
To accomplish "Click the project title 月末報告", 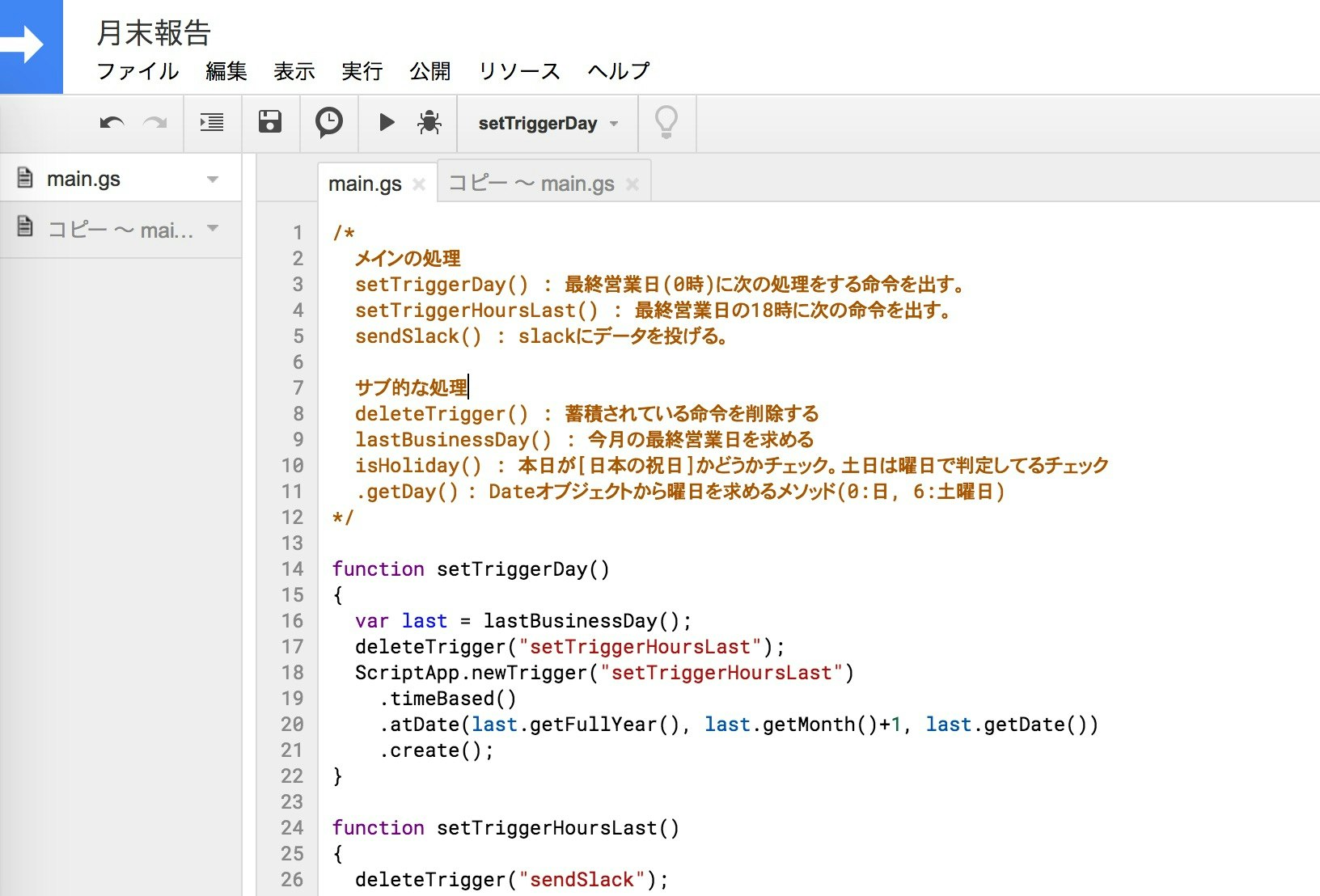I will 154,32.
